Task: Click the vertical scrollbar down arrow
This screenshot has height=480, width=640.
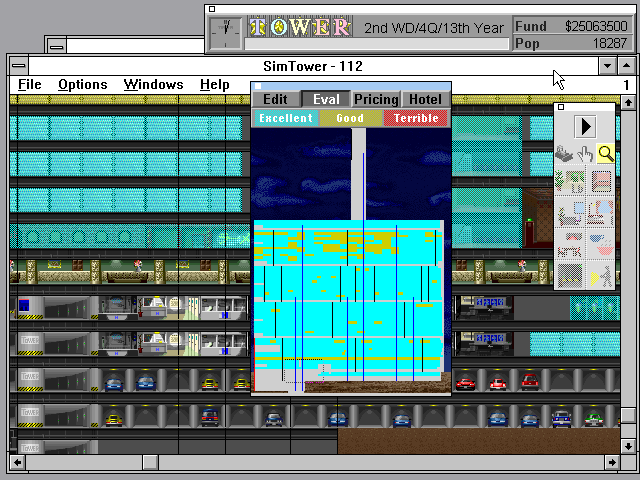Action: coord(628,446)
